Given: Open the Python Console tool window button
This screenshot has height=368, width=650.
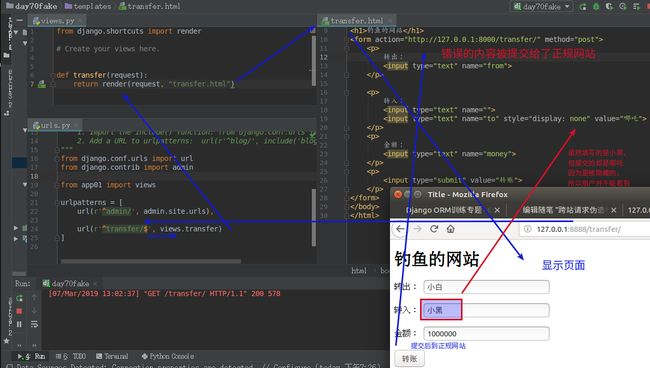Looking at the screenshot, I should point(168,356).
